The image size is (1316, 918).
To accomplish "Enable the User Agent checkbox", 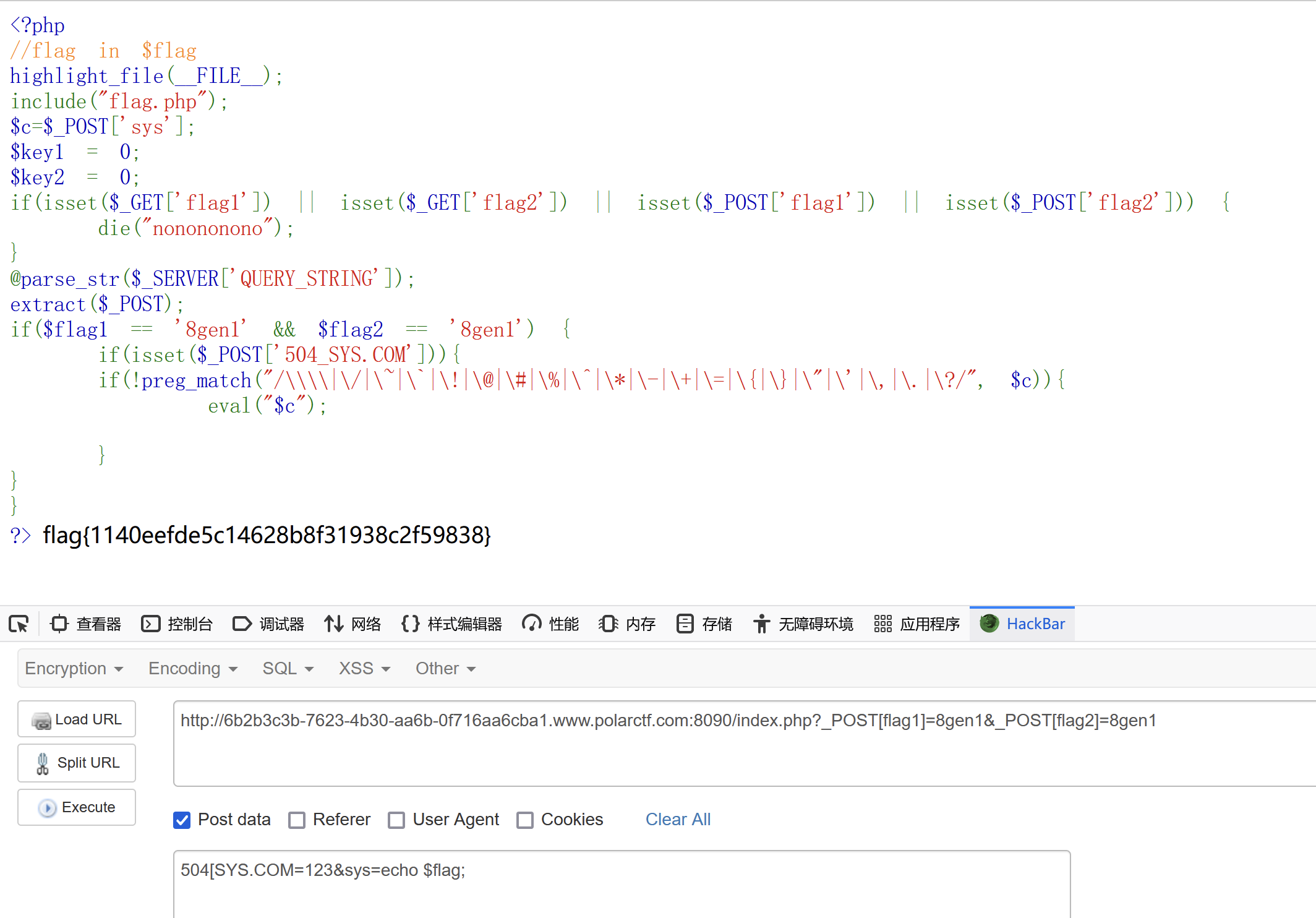I will click(396, 820).
